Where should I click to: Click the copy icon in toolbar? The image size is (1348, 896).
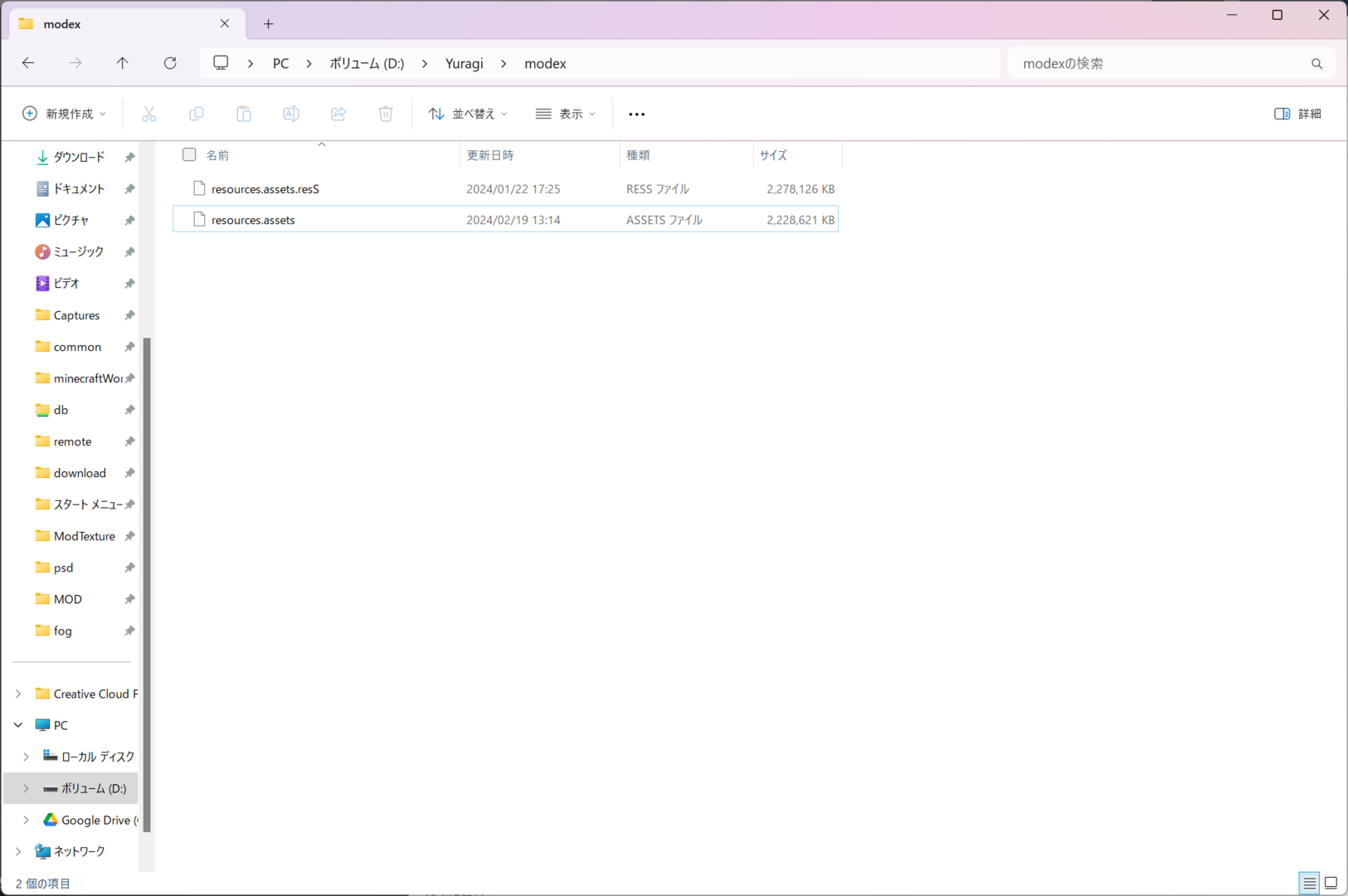(x=197, y=114)
